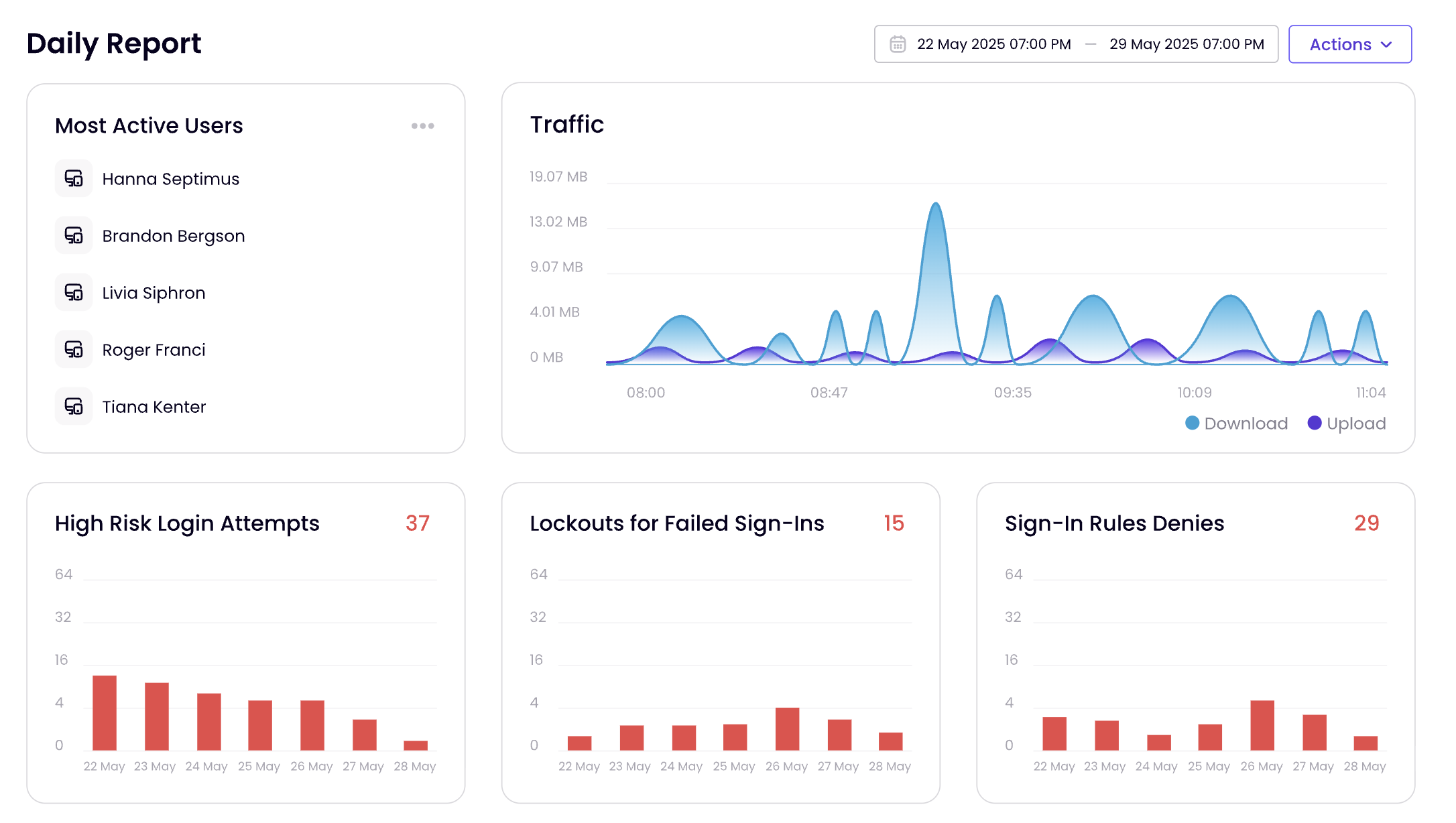This screenshot has height=823, width=1456.
Task: Click the chevron arrow on Actions button
Action: 1387,44
